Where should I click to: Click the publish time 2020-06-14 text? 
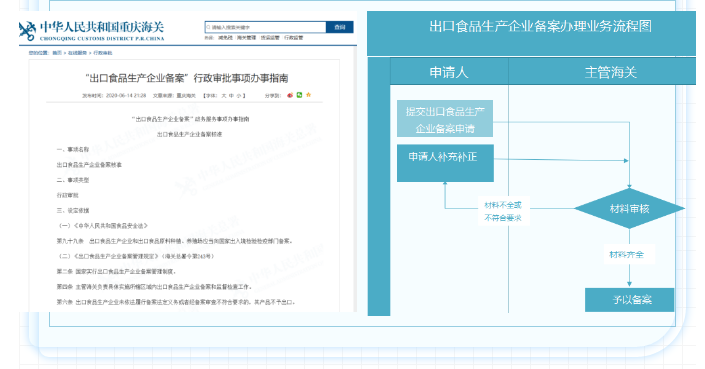(x=114, y=96)
